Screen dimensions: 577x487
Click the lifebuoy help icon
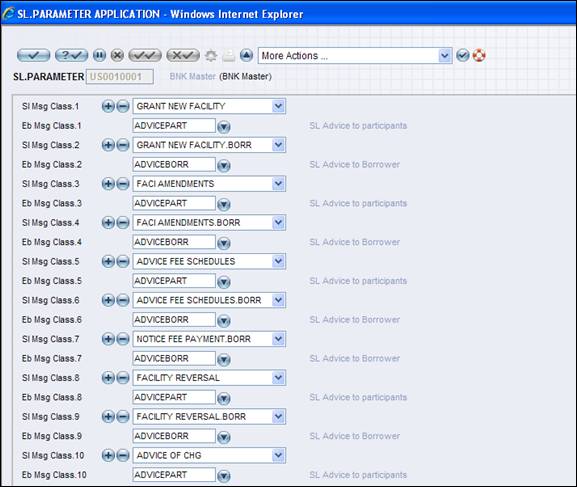pos(479,56)
